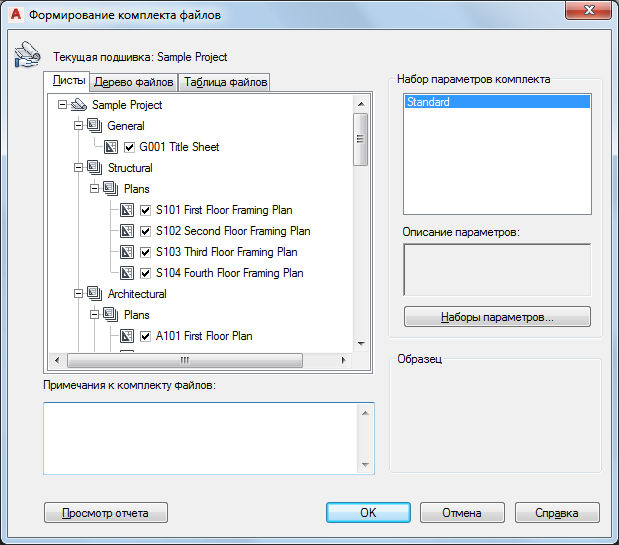Click the sheet tree scroll up arrow
Screen dimensions: 619x545
point(361,104)
